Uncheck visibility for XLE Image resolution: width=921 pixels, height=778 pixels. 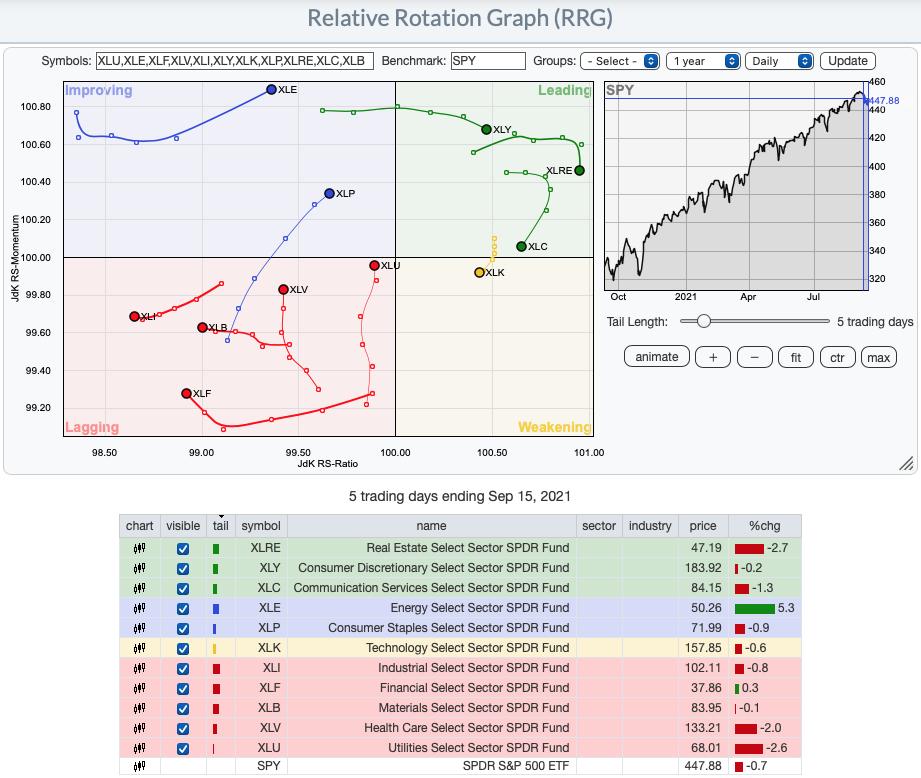pyautogui.click(x=183, y=608)
